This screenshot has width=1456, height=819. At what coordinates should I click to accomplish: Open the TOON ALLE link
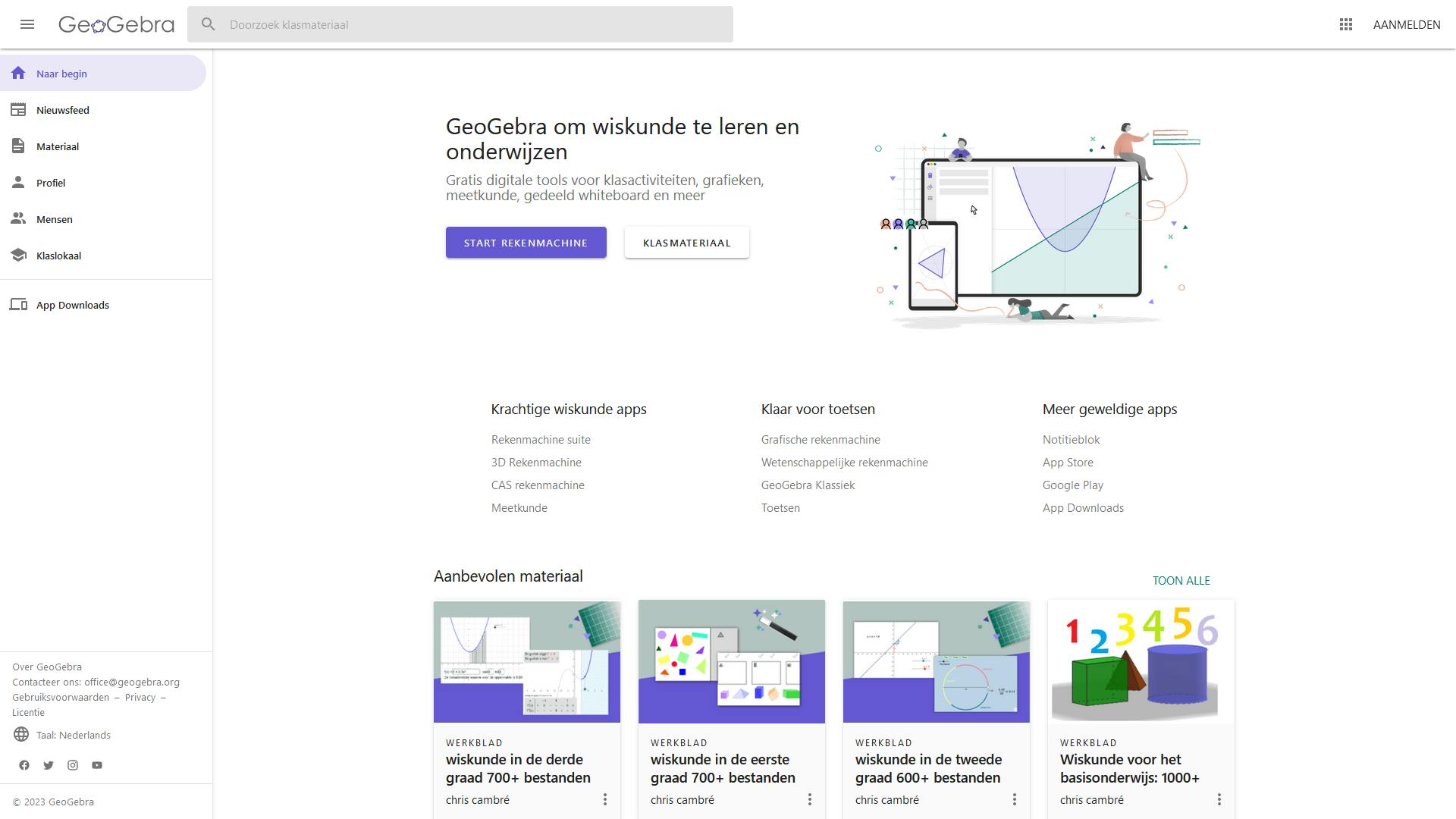(1181, 580)
